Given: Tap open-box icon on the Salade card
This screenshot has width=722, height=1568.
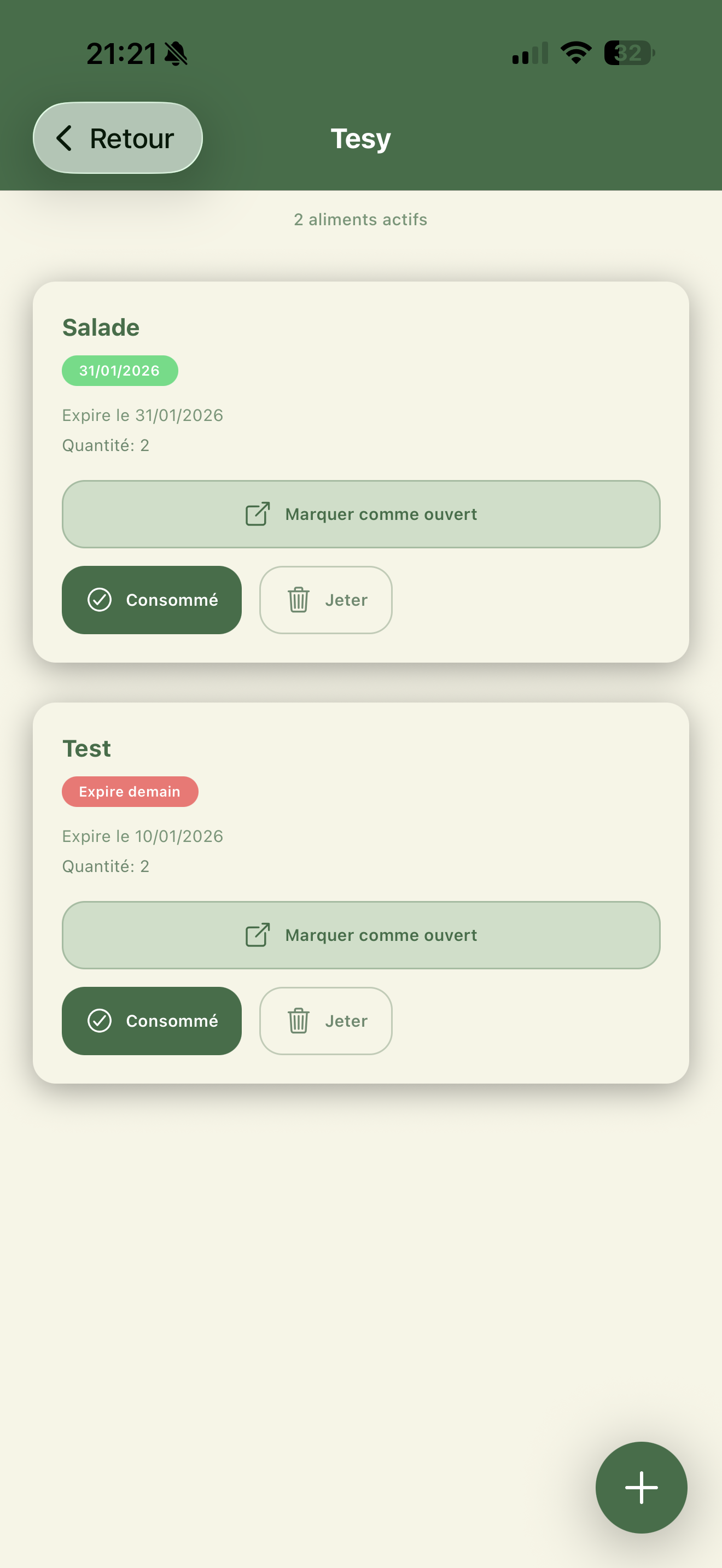Looking at the screenshot, I should (258, 514).
